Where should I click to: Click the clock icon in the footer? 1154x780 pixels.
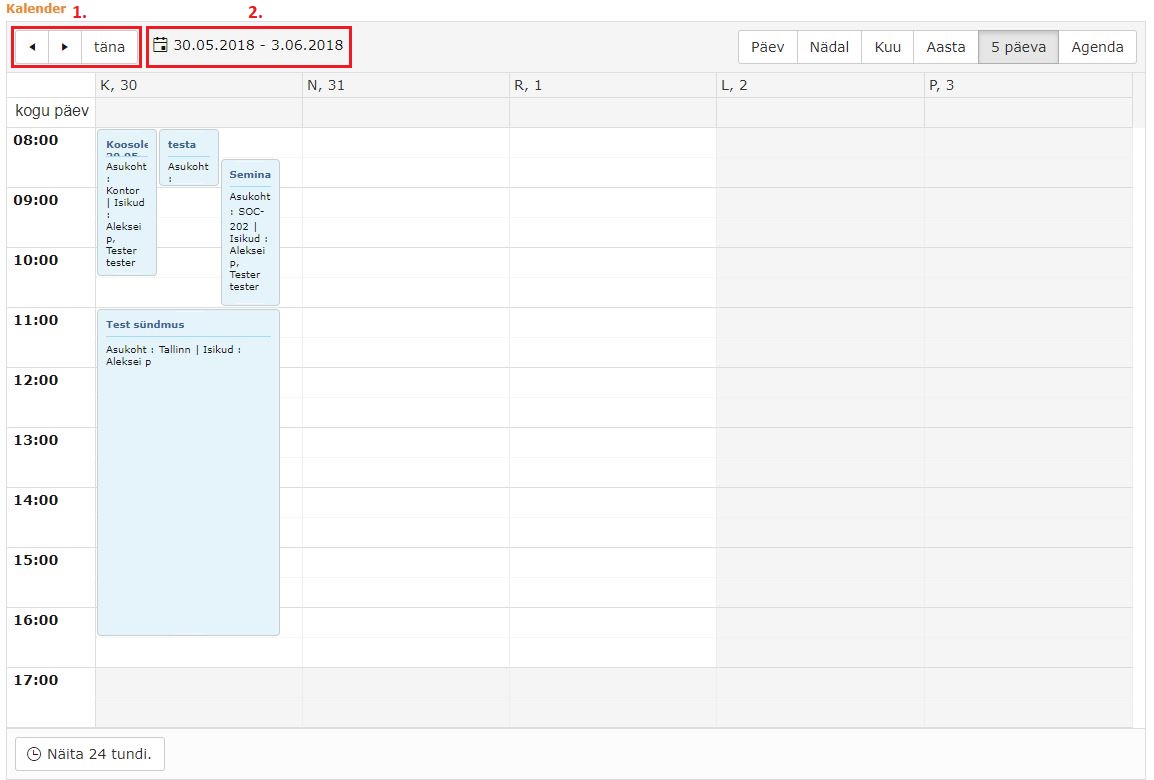[34, 754]
